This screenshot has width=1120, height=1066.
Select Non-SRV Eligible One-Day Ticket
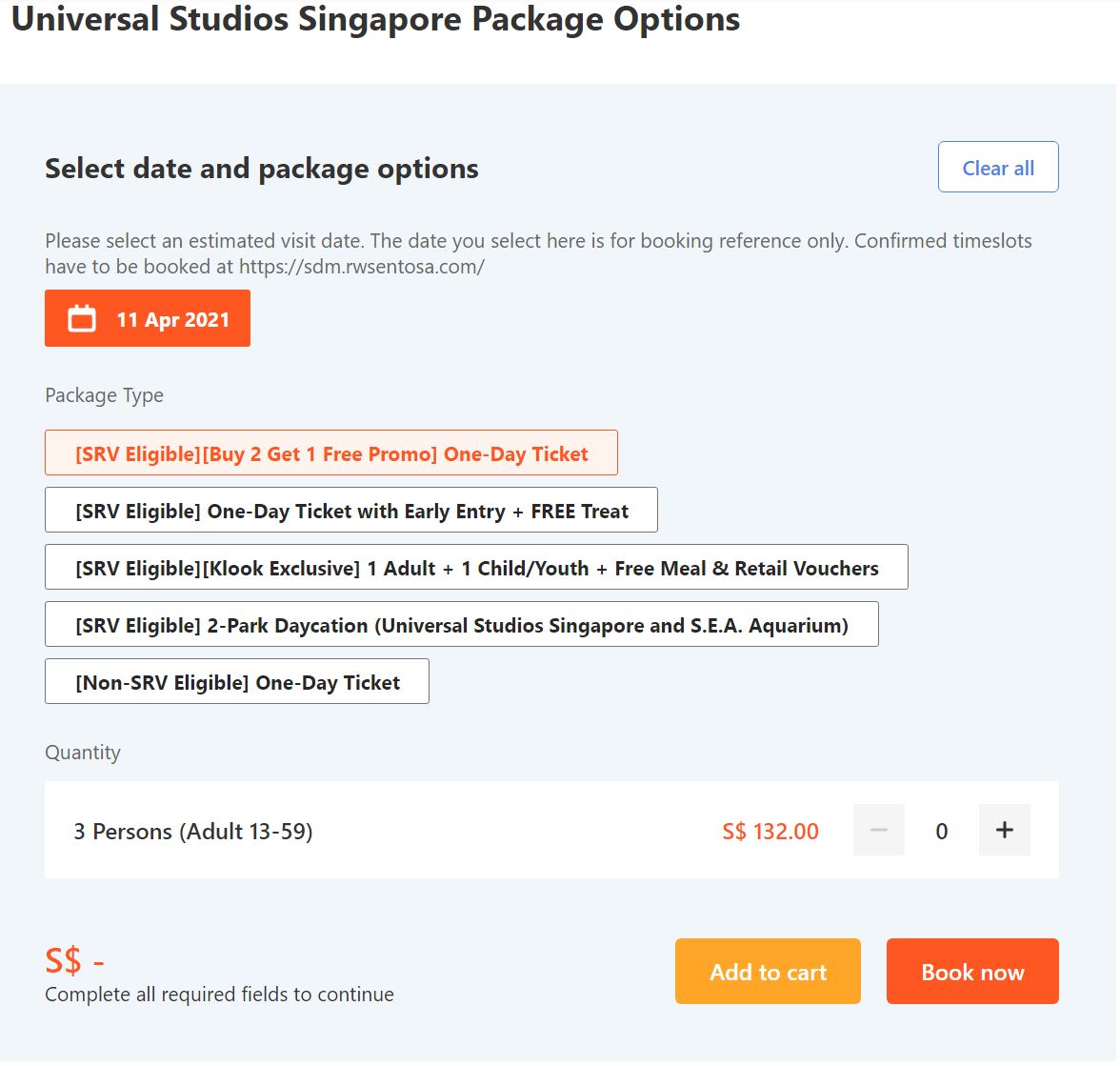238,683
